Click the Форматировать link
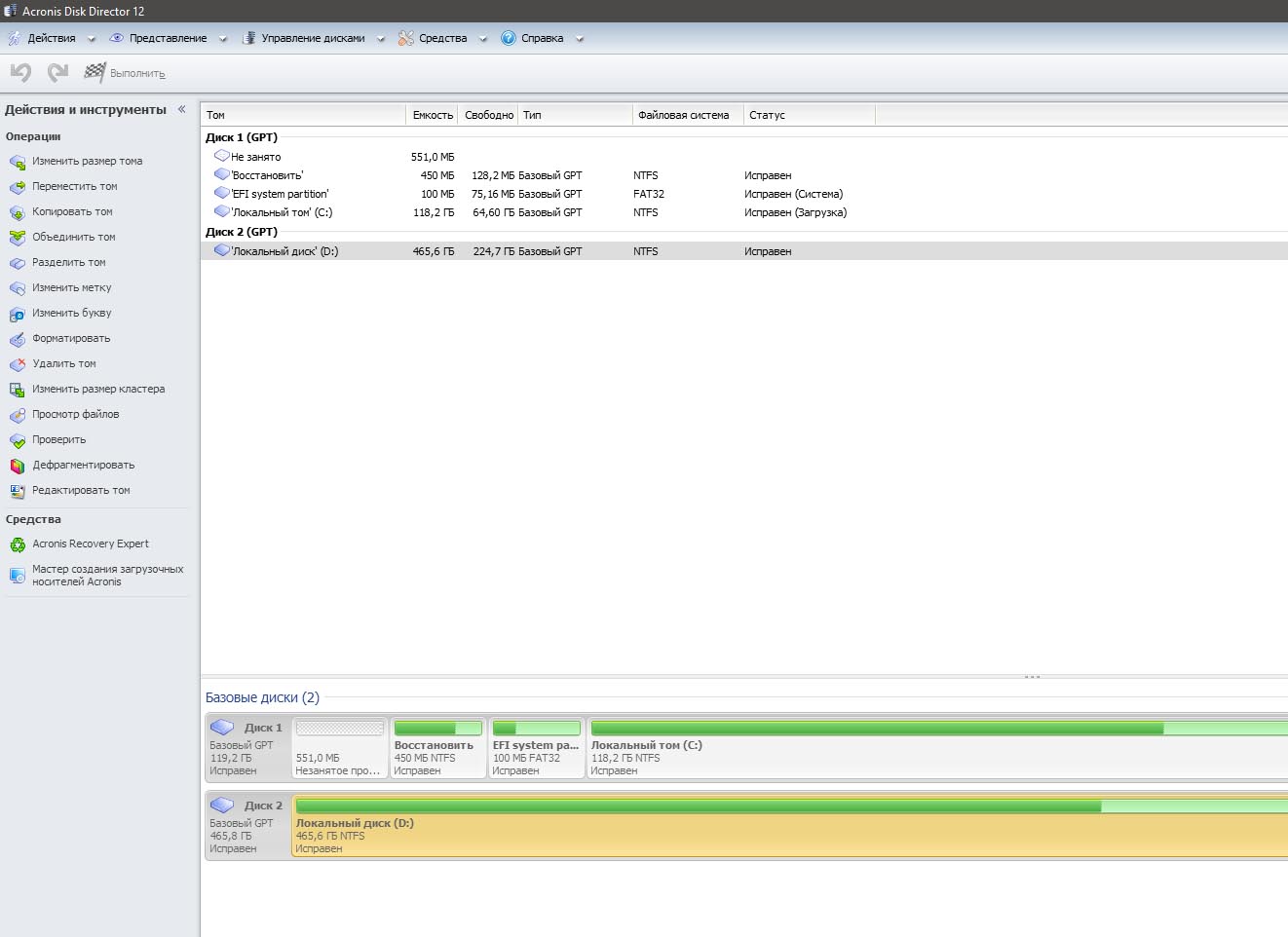This screenshot has width=1288, height=937. pyautogui.click(x=71, y=338)
